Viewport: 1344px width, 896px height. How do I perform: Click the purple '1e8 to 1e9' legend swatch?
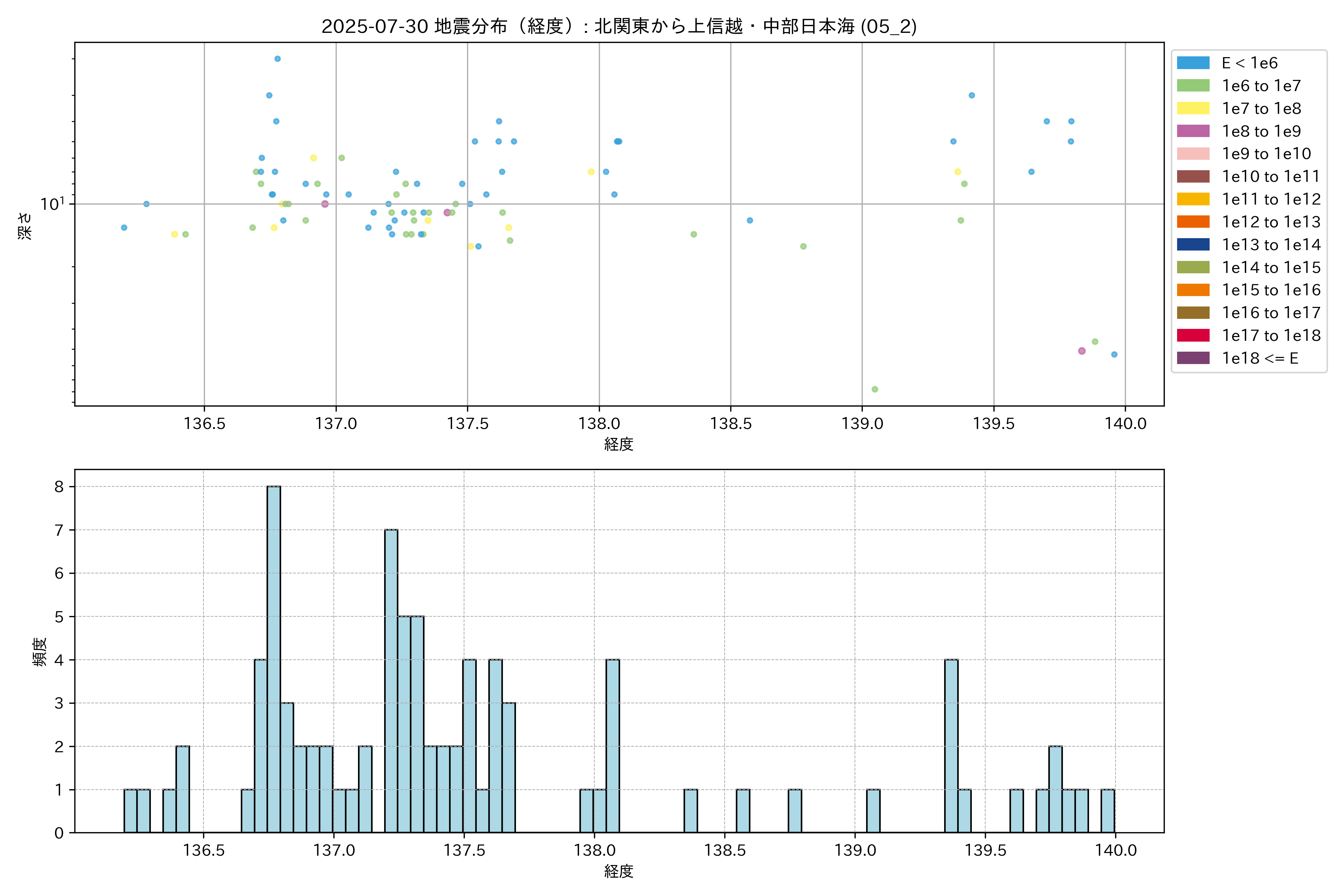(x=1192, y=131)
